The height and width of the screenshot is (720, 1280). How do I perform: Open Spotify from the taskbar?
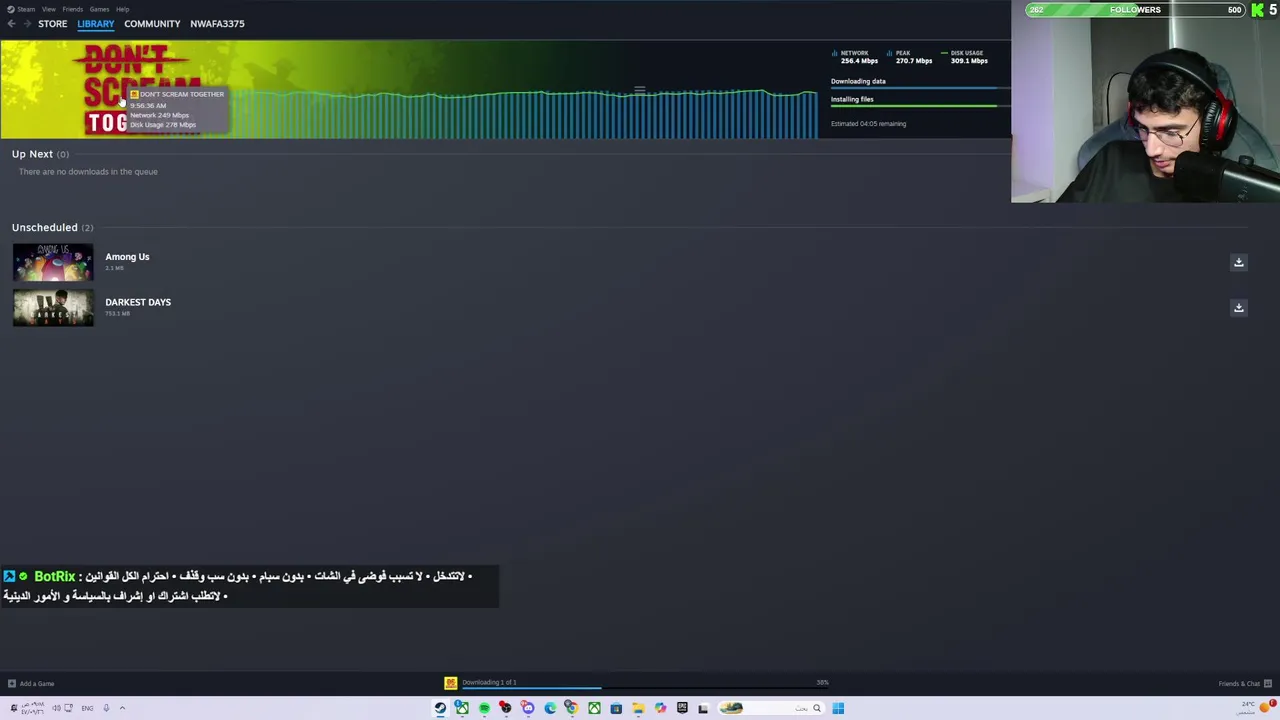(x=484, y=708)
